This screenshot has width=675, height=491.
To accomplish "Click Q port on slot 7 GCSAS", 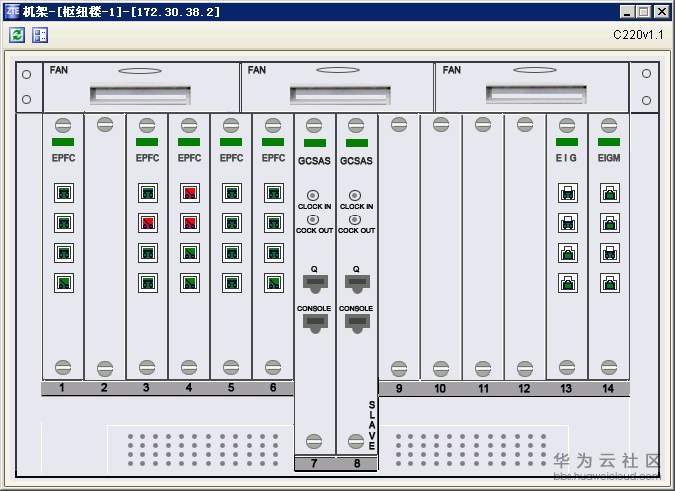I will coord(315,284).
